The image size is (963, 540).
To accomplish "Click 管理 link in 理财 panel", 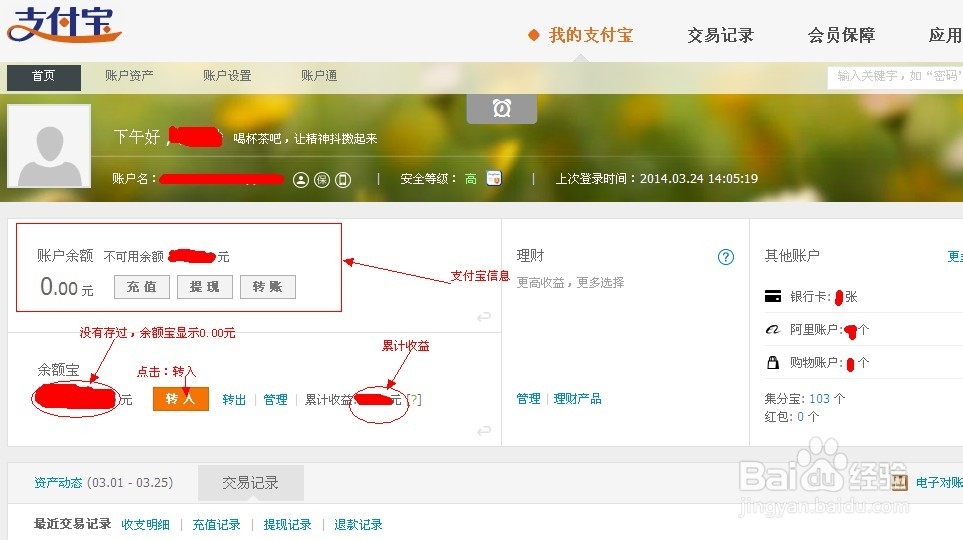I will point(528,399).
